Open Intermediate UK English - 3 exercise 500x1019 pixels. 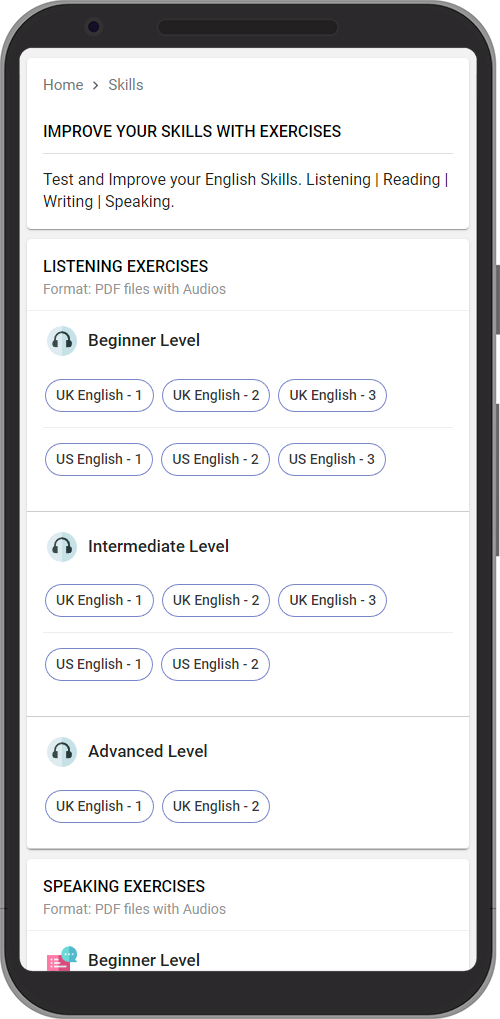pos(332,600)
